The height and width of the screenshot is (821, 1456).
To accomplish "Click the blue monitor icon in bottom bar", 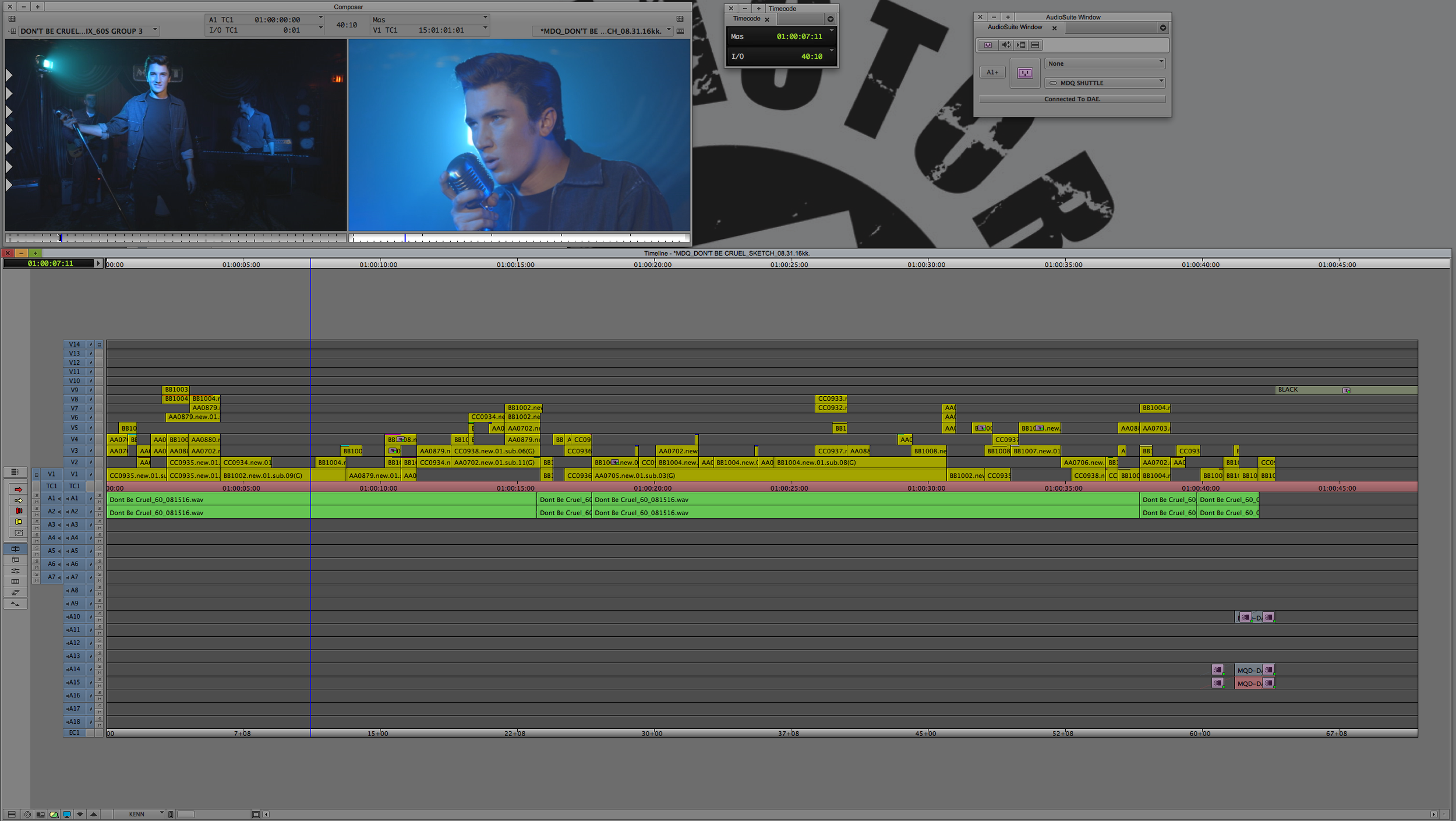I will coord(66,814).
